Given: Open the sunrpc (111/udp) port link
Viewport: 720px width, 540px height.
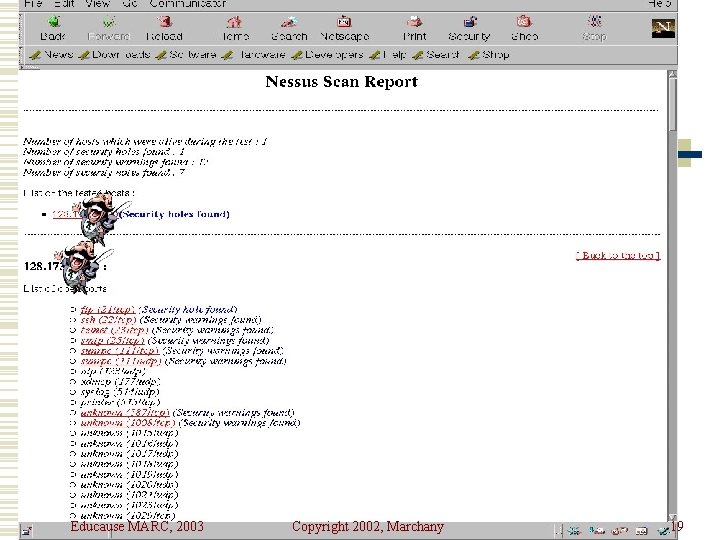Looking at the screenshot, I should coord(121,361).
